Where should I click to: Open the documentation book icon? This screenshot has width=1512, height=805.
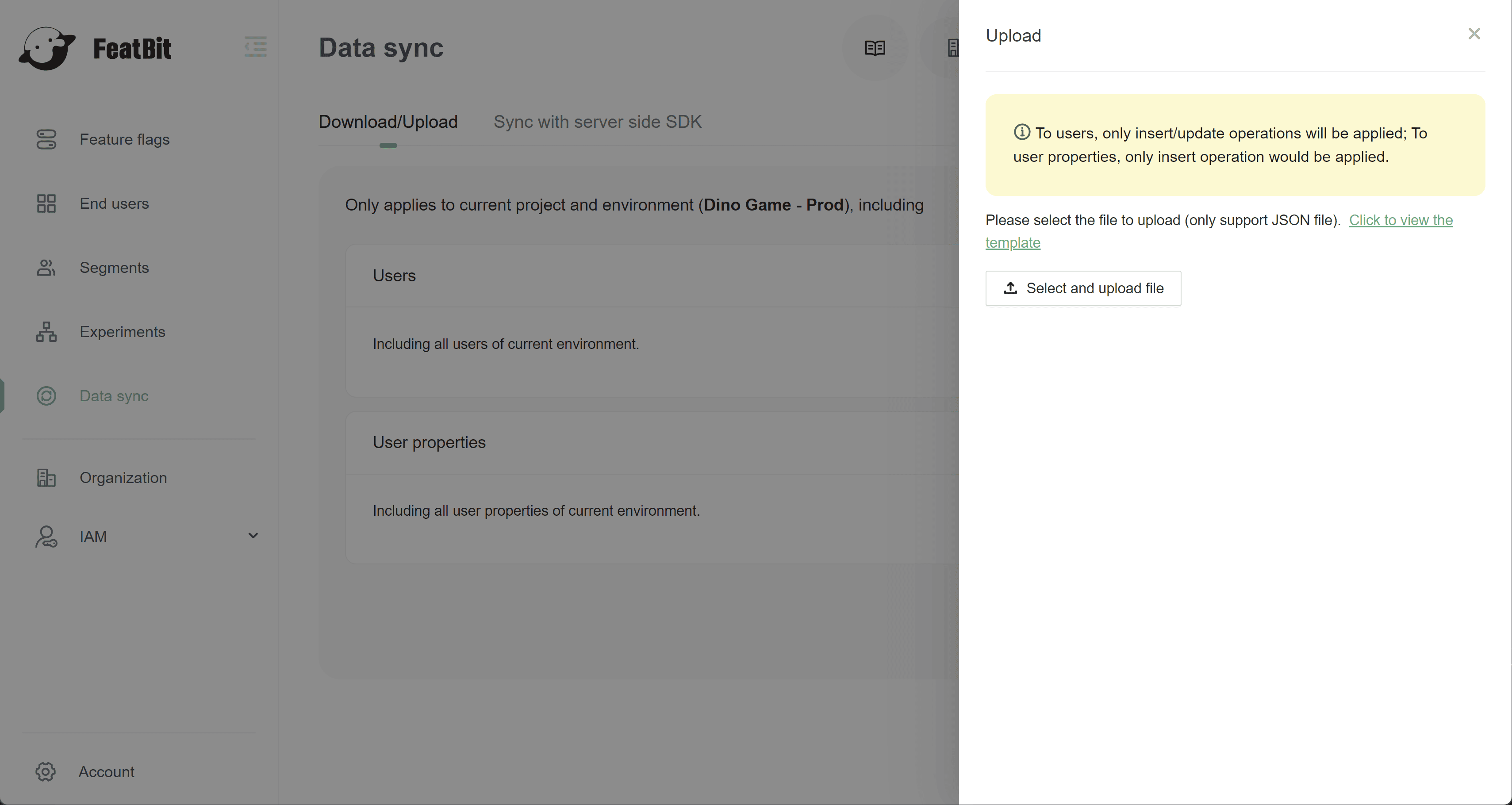point(875,47)
